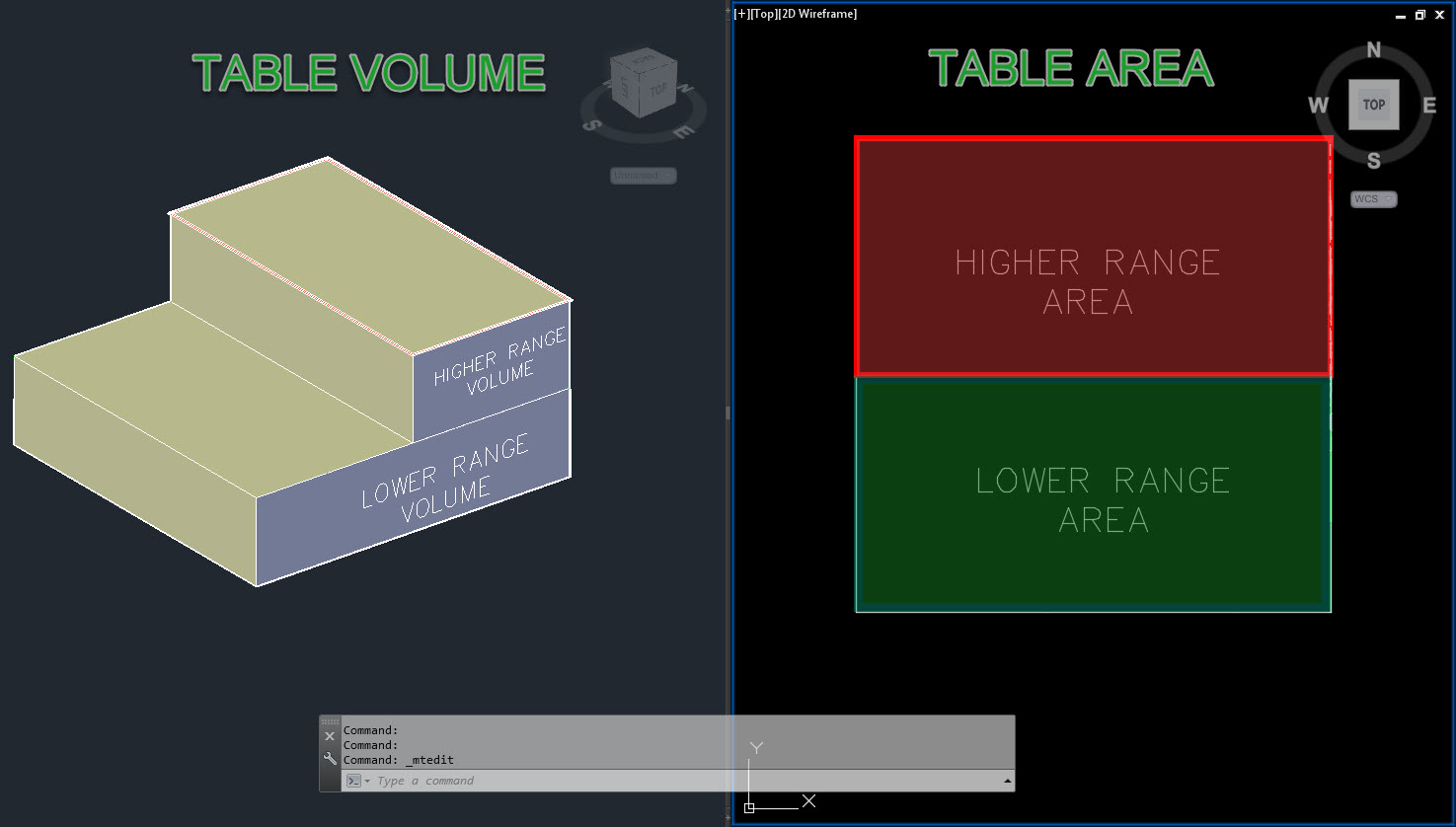
Task: Select the LEFT face on the ViewCube
Action: coord(624,89)
